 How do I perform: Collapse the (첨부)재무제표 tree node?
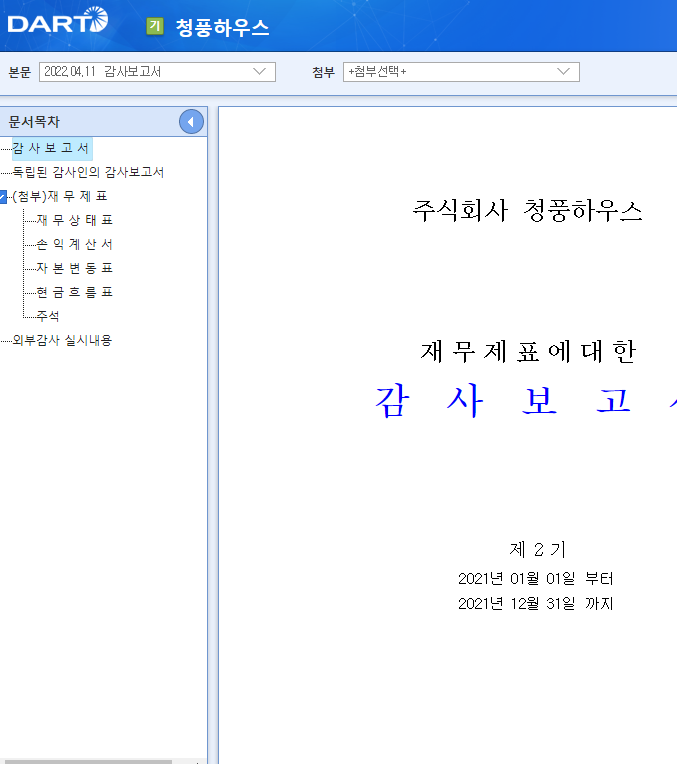(x=3, y=197)
